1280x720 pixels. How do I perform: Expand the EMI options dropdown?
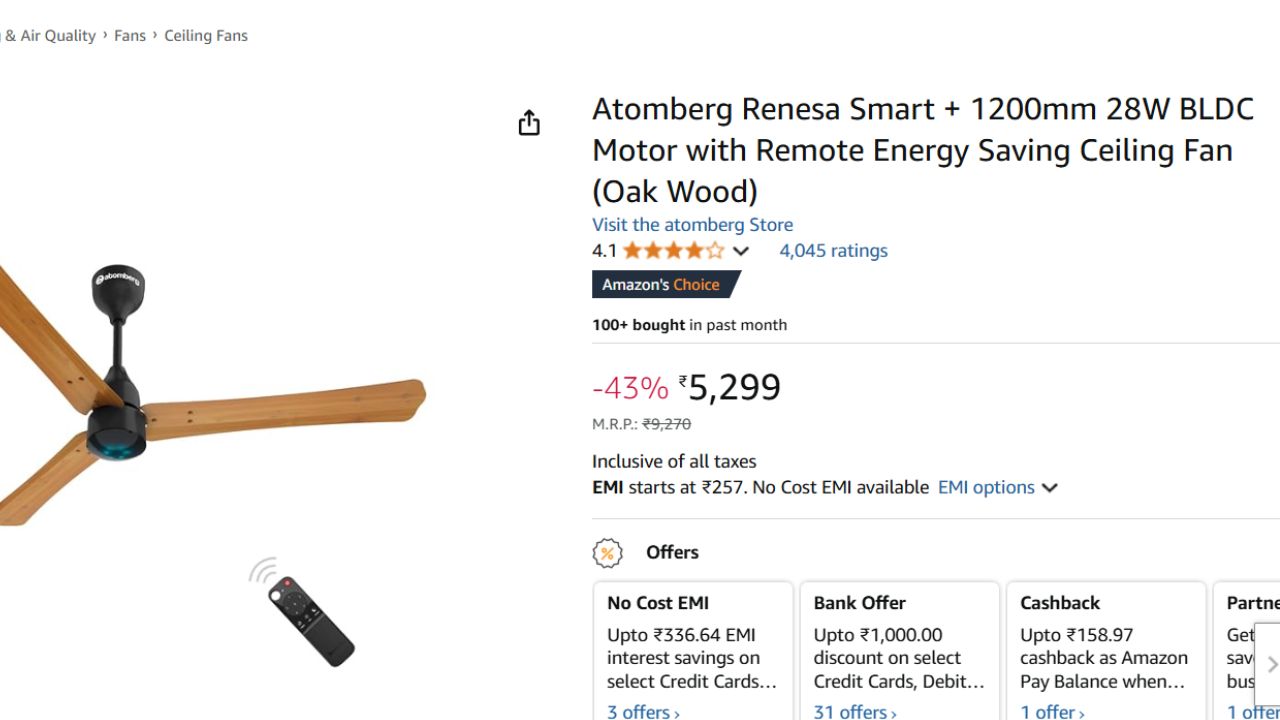pyautogui.click(x=997, y=488)
